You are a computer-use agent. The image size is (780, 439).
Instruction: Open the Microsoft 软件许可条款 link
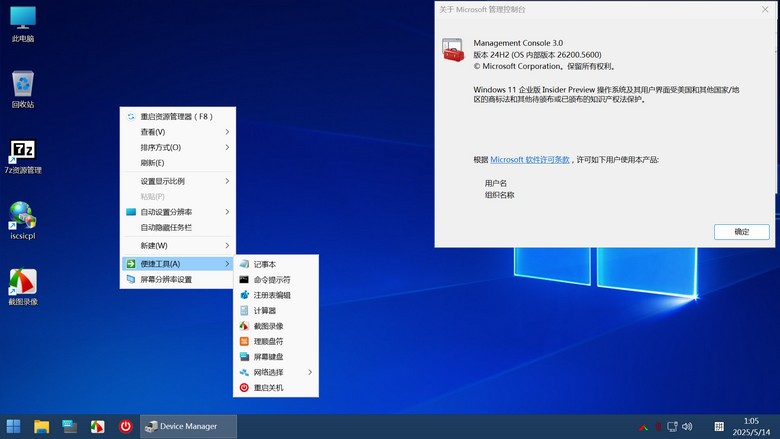(x=530, y=160)
